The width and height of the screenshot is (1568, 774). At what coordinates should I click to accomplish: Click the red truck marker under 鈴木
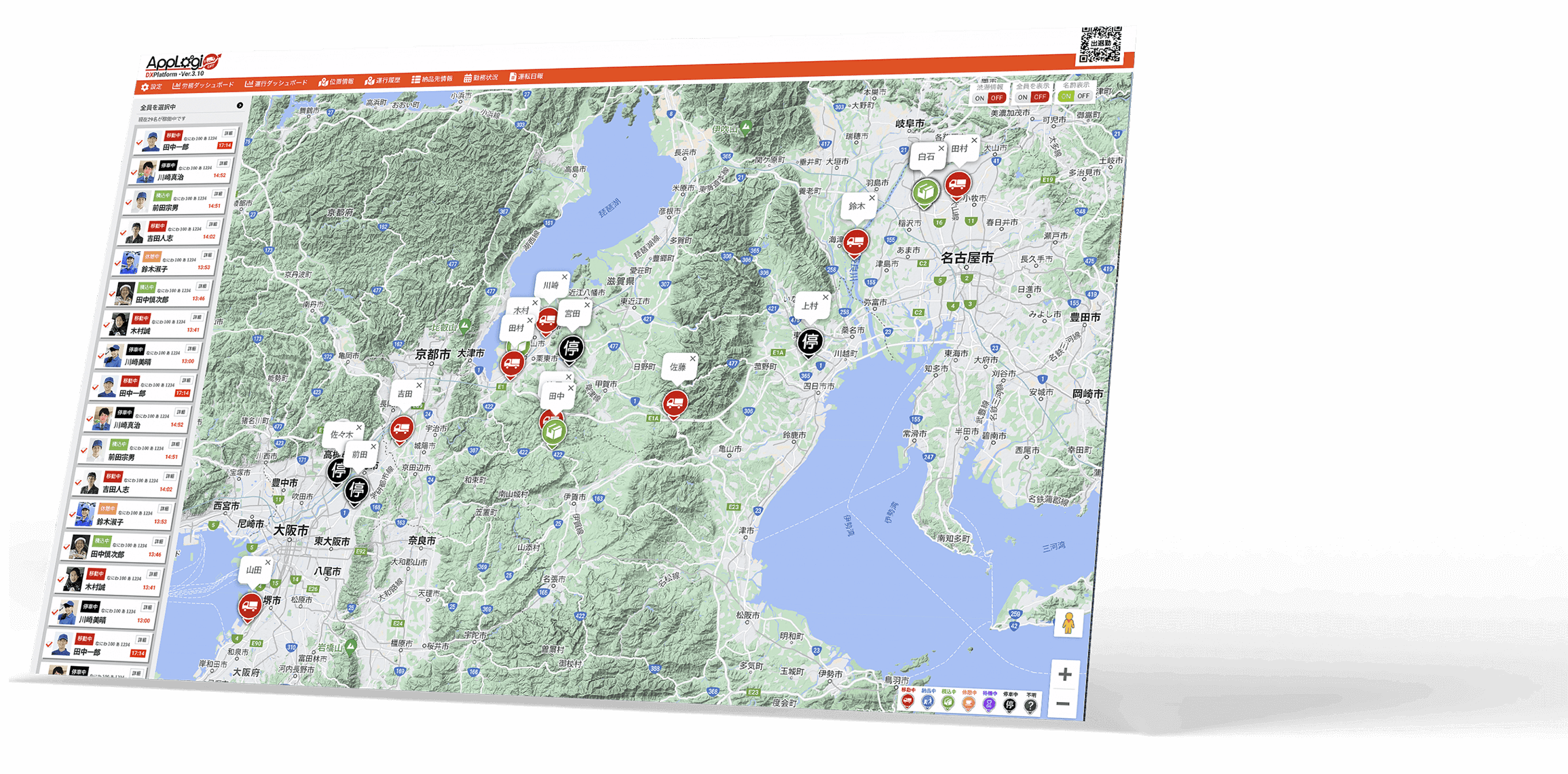pyautogui.click(x=855, y=243)
